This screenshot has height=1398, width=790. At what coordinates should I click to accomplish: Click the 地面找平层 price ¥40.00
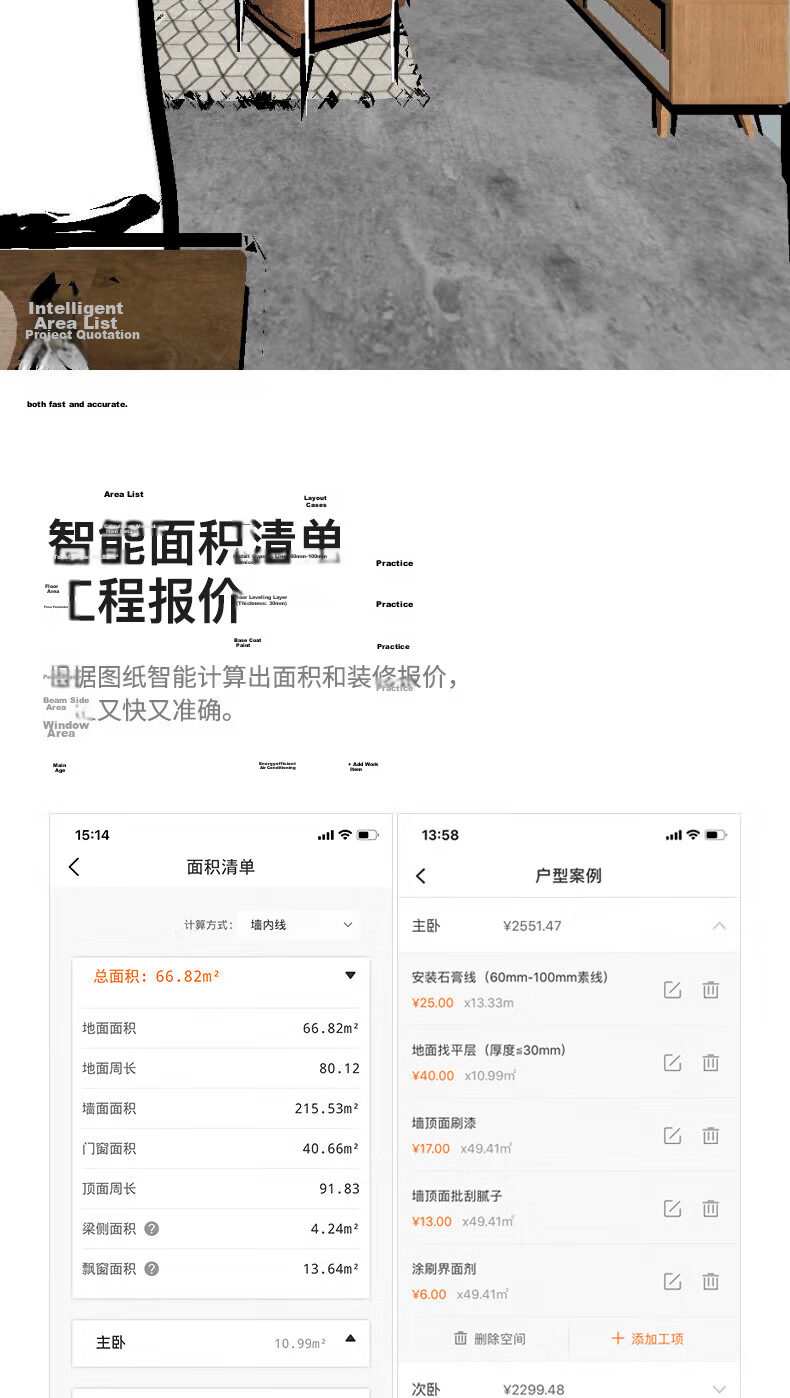pyautogui.click(x=432, y=1076)
